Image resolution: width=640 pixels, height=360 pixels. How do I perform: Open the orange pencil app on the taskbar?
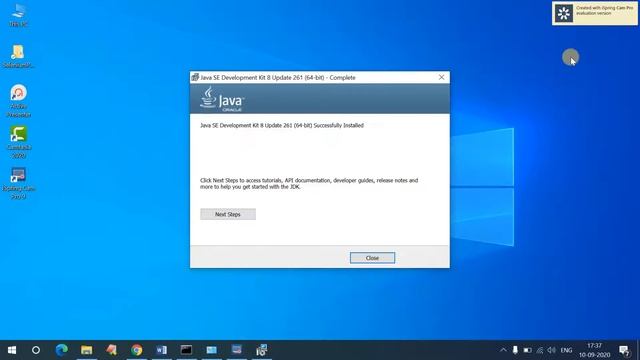click(x=111, y=350)
